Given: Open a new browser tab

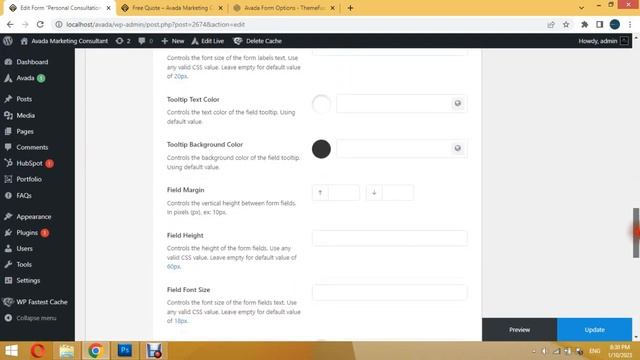Looking at the screenshot, I should pyautogui.click(x=350, y=8).
